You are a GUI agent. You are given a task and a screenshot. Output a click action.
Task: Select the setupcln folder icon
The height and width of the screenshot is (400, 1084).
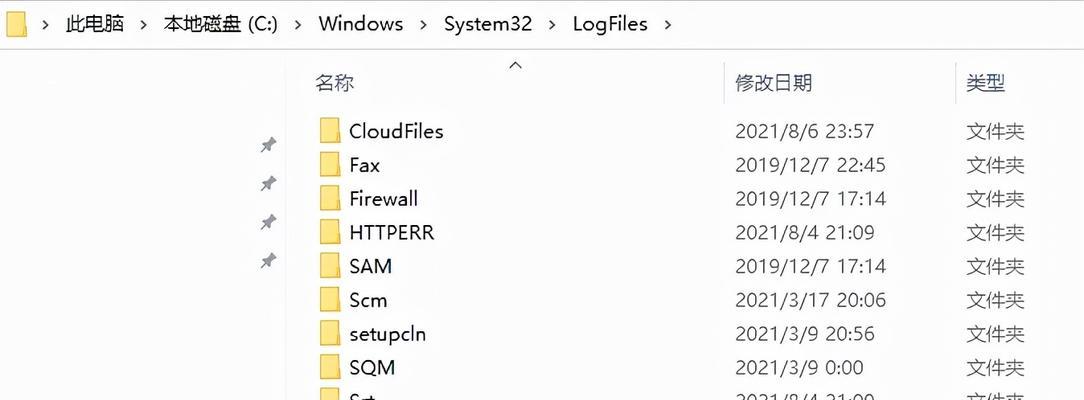330,334
